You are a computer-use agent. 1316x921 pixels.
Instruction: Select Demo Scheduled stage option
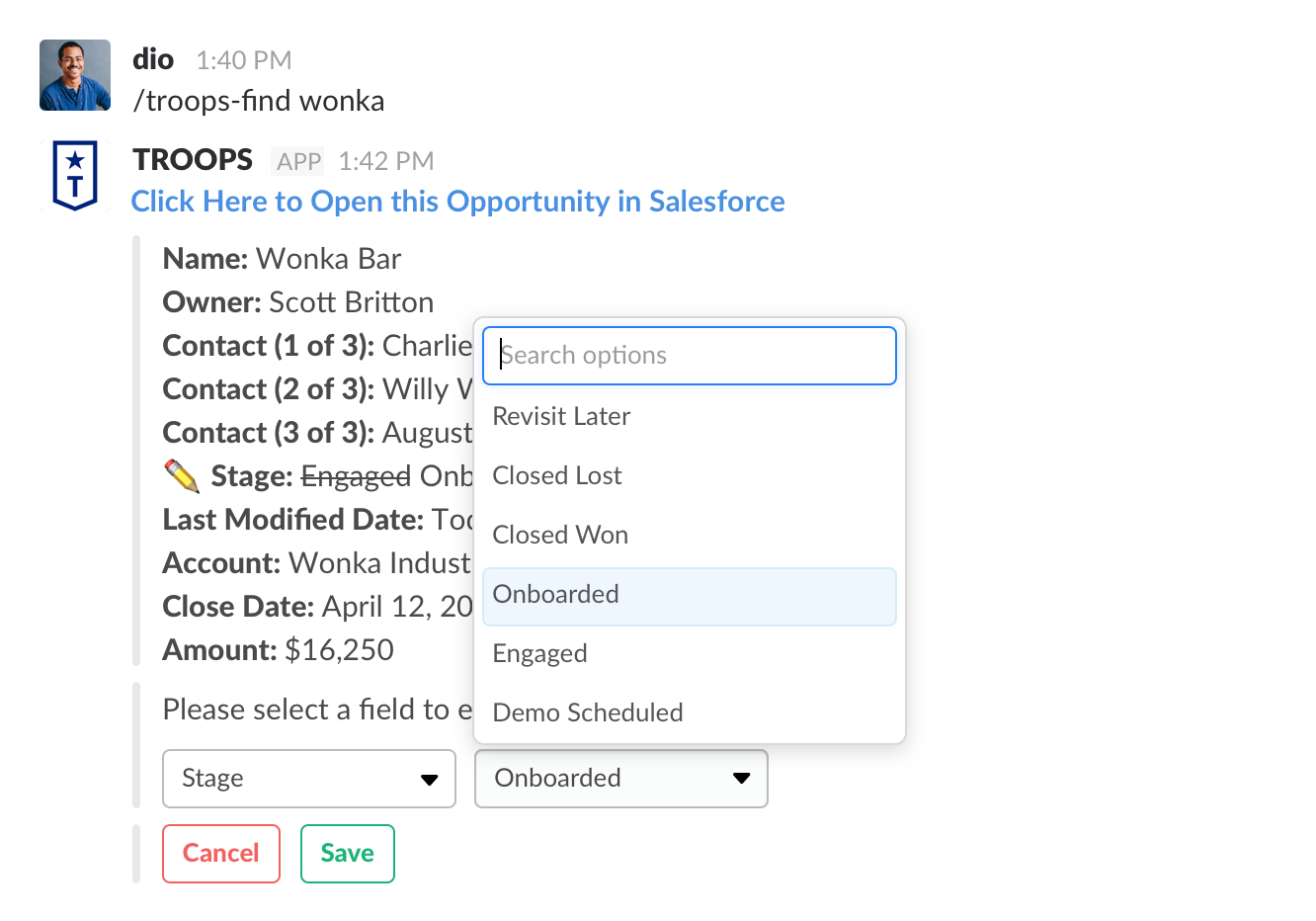(x=587, y=712)
